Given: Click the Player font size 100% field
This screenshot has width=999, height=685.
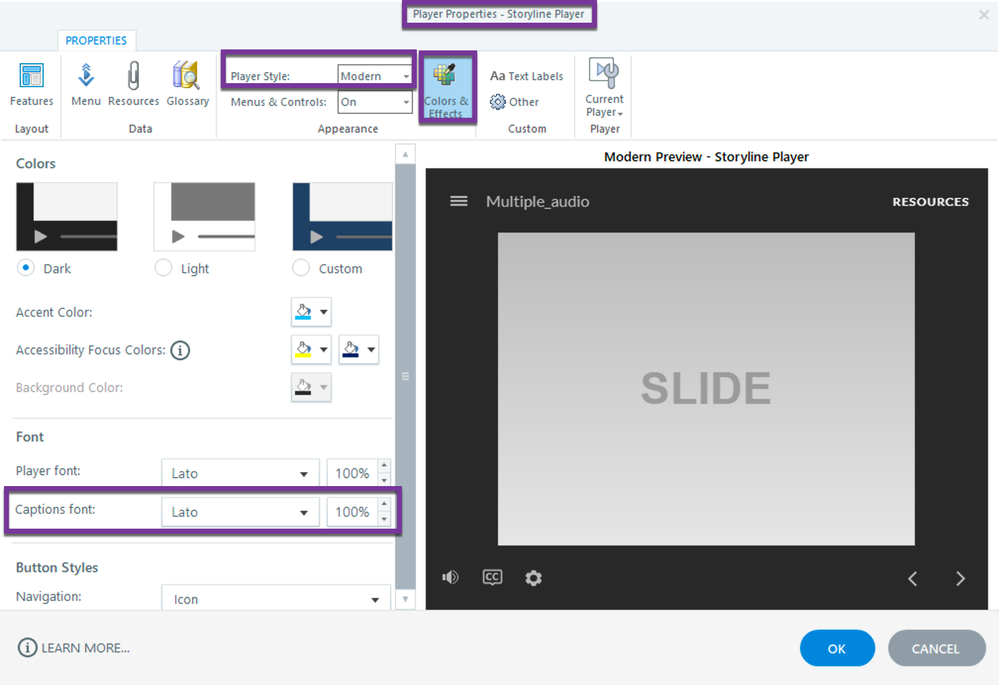Looking at the screenshot, I should pos(352,473).
